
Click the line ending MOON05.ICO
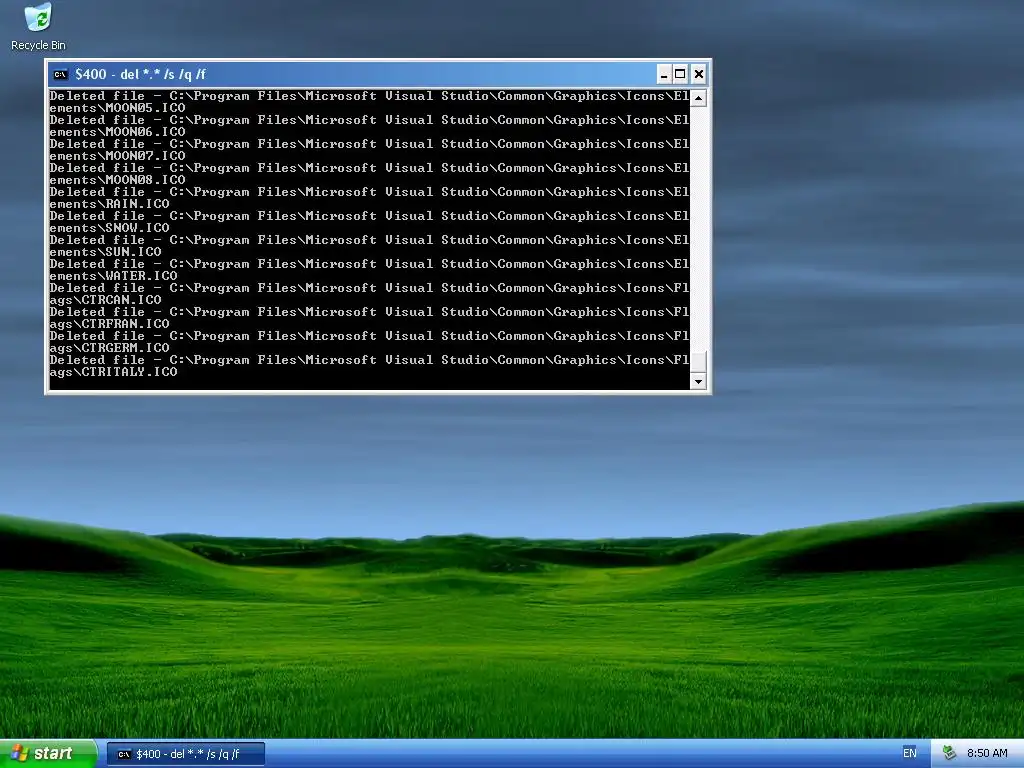[x=118, y=108]
